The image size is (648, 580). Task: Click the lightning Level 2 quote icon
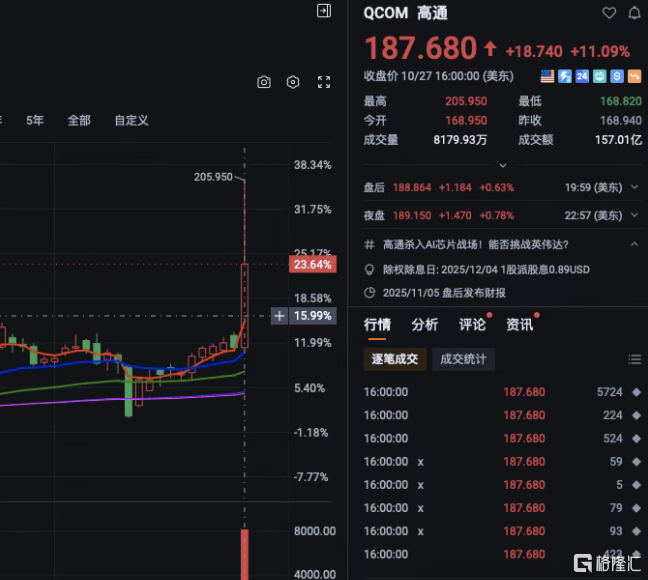pyautogui.click(x=565, y=76)
